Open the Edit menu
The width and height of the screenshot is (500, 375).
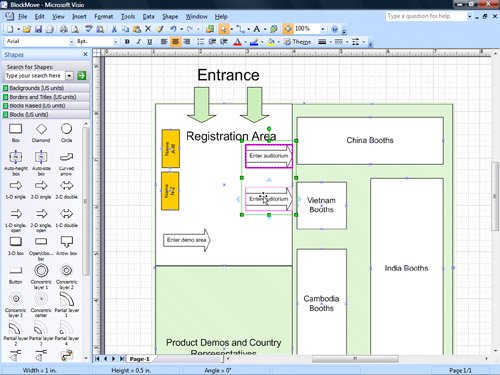click(x=40, y=16)
